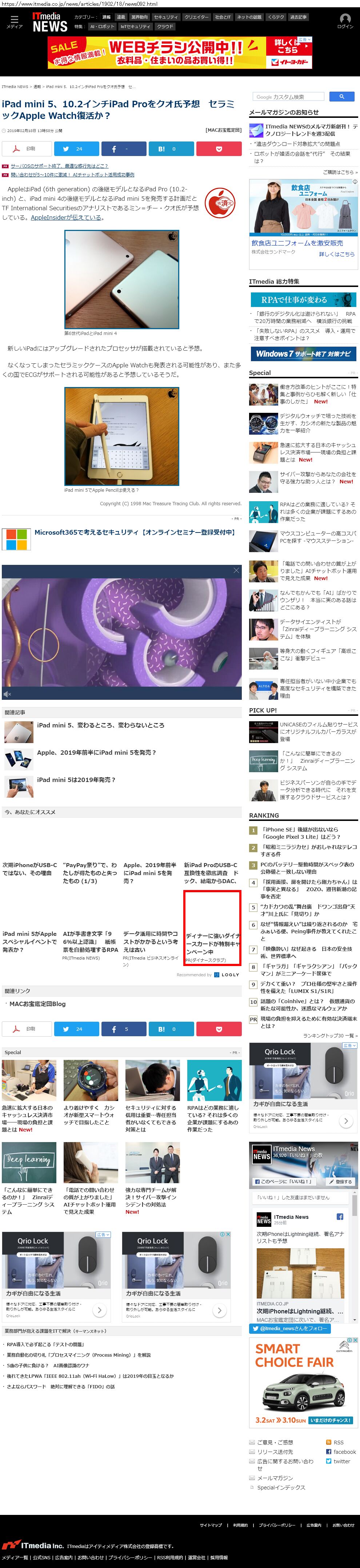Click the ログイン user avatar icon

345,18
